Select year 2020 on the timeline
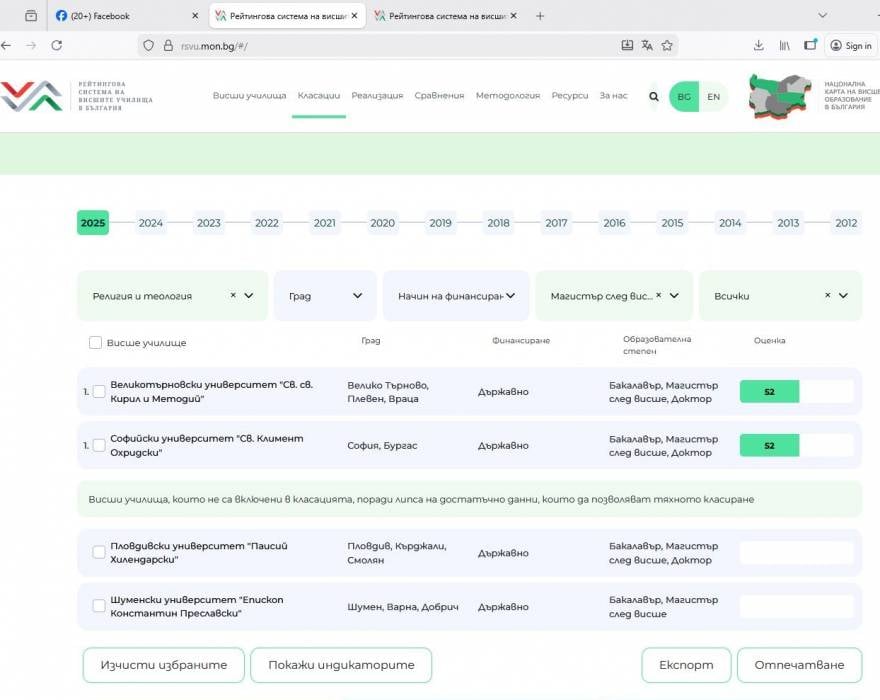This screenshot has height=700, width=880. 382,223
